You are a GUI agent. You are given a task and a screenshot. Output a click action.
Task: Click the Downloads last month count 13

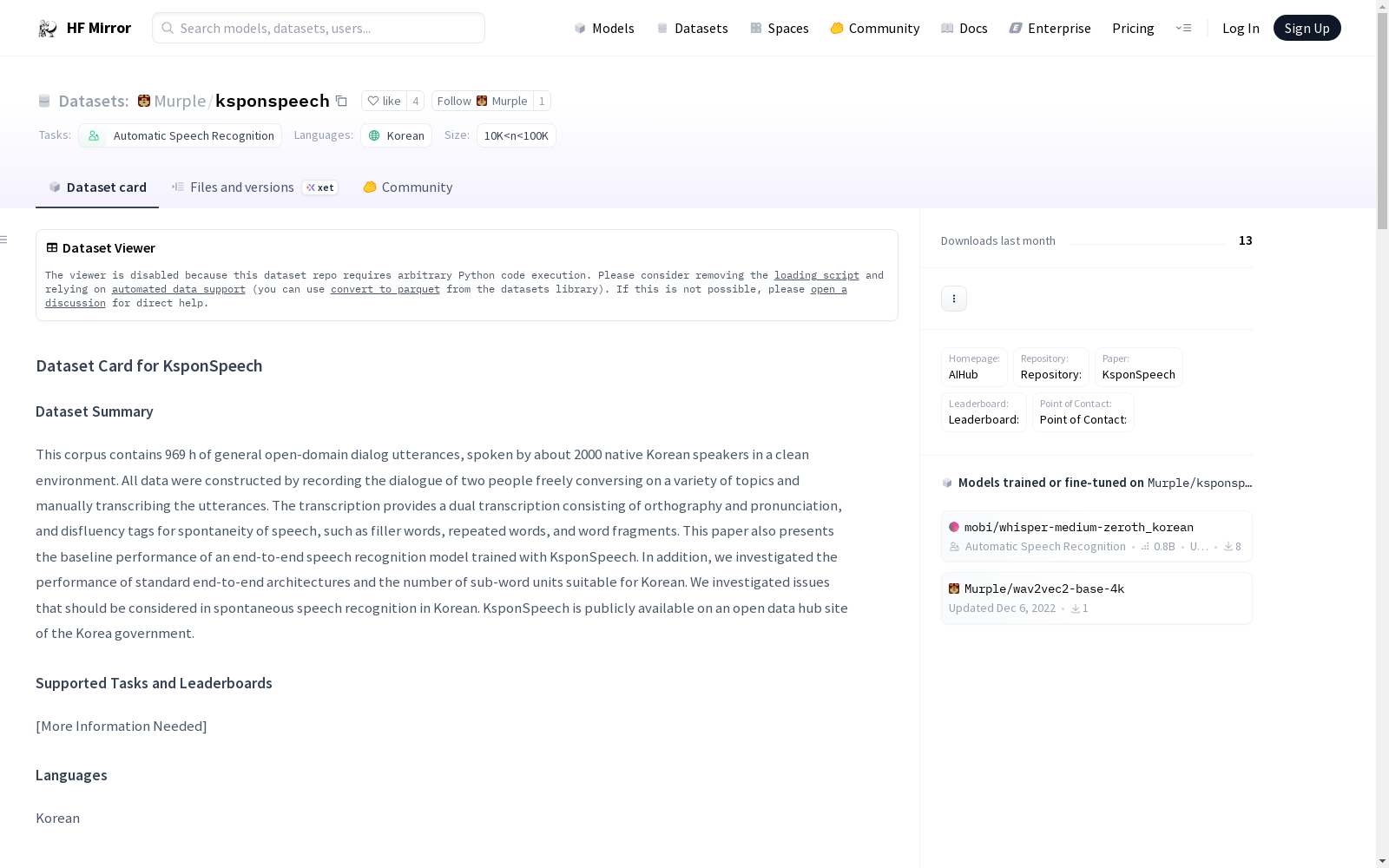click(x=1246, y=240)
